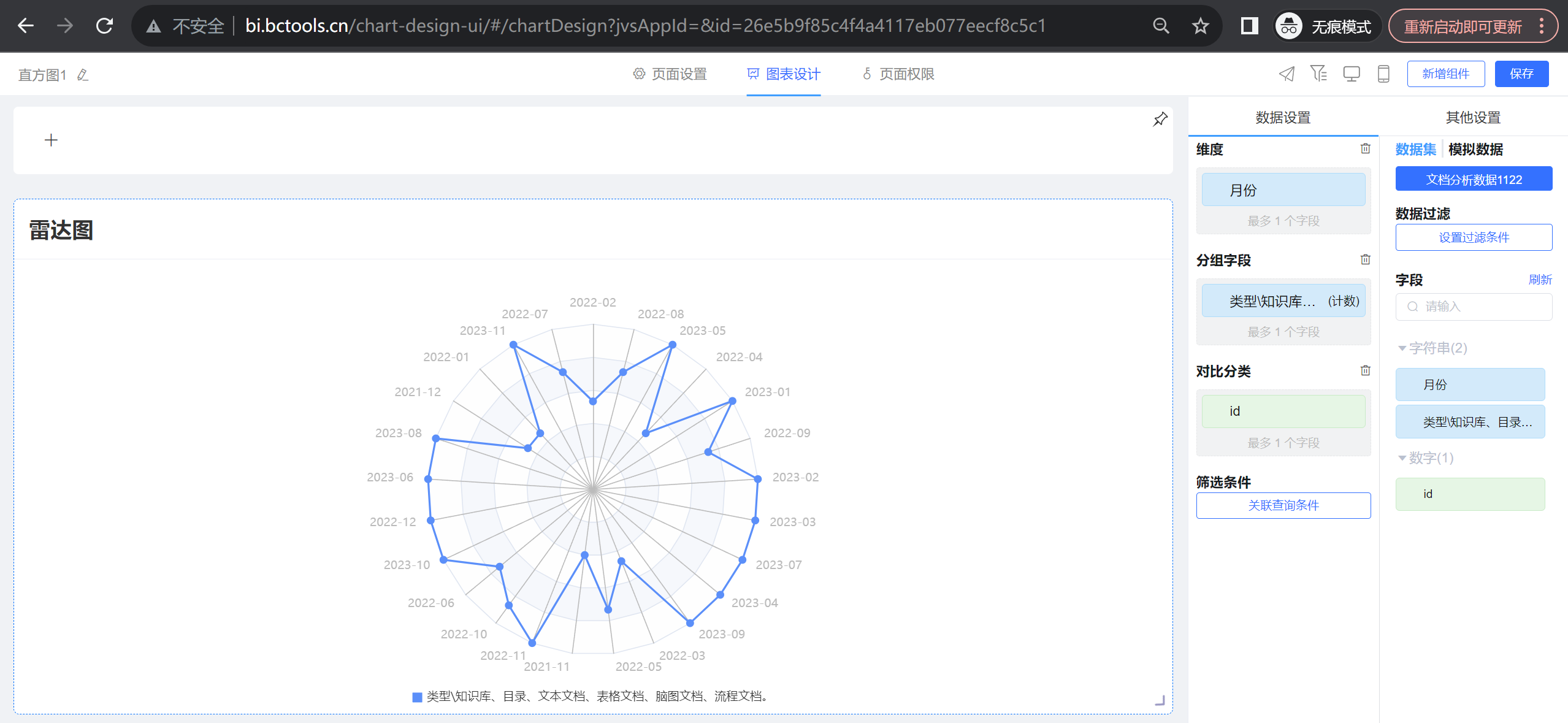Screen dimensions: 1568x723
Task: Click trash icon next to 分组字段
Action: tap(1365, 260)
